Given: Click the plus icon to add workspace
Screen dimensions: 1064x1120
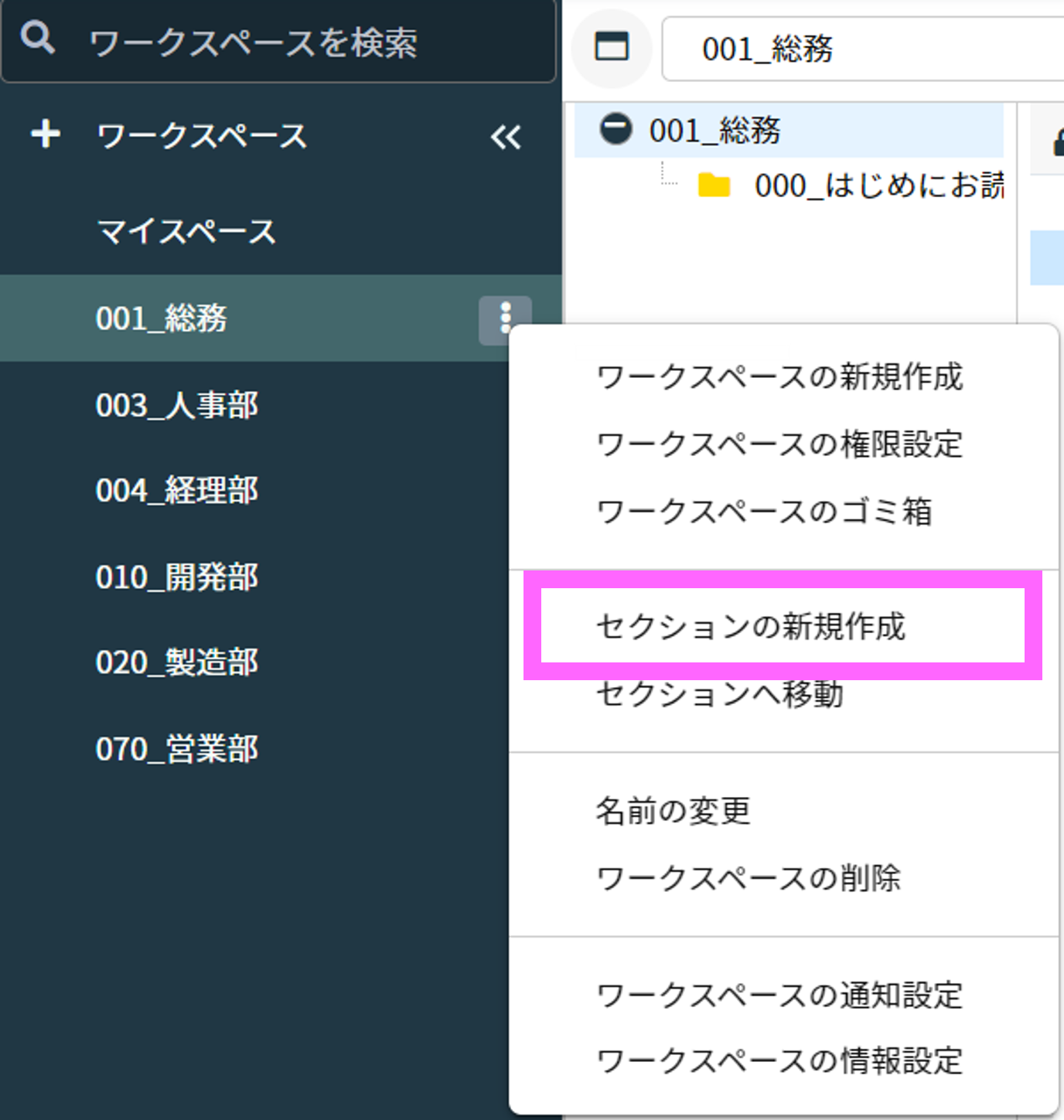Looking at the screenshot, I should (x=46, y=134).
